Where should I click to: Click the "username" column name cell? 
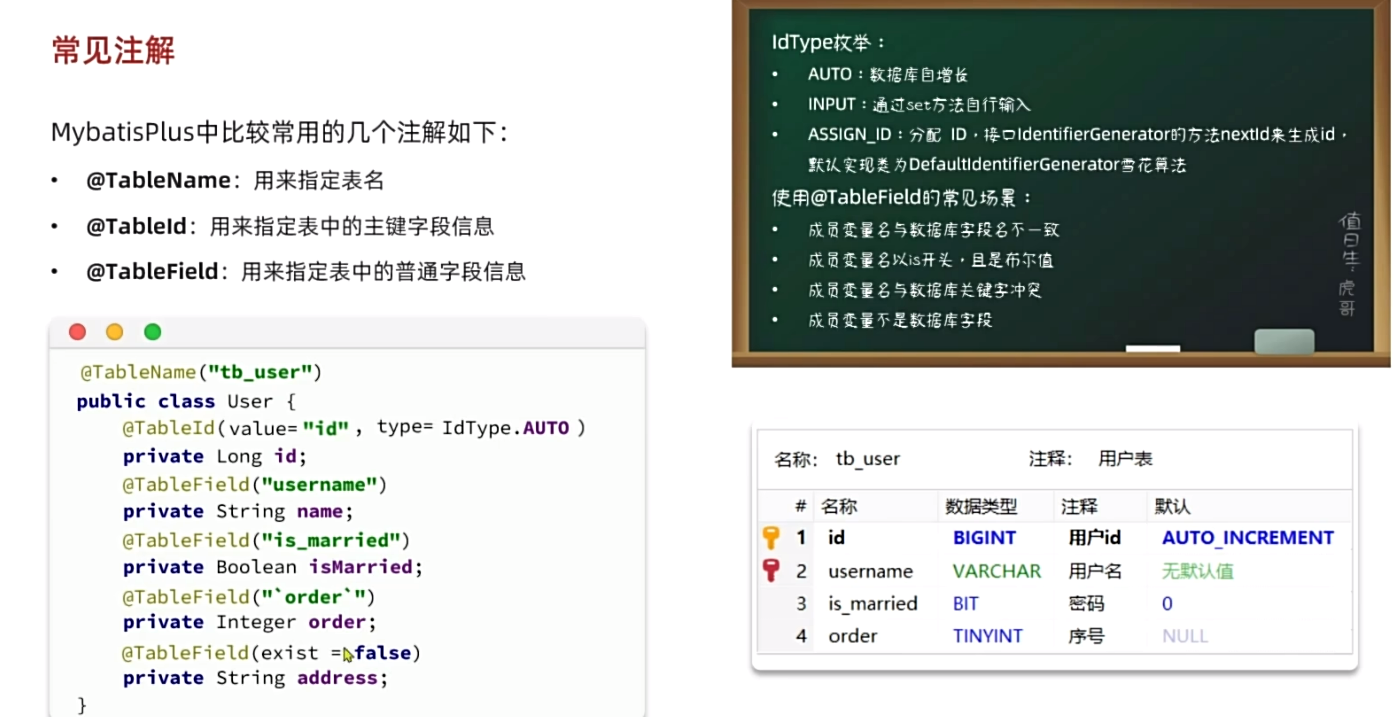(x=870, y=571)
